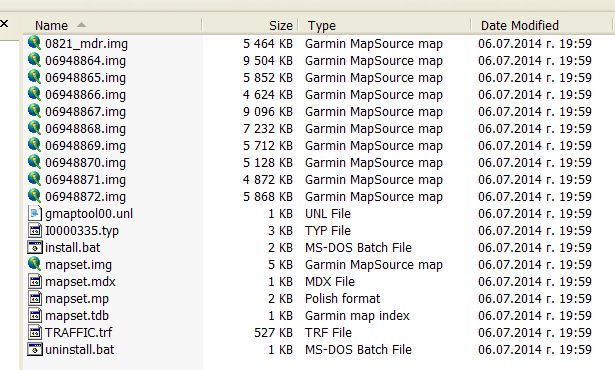The height and width of the screenshot is (370, 615).
Task: Select the mapset.img globe icon
Action: tap(35, 264)
